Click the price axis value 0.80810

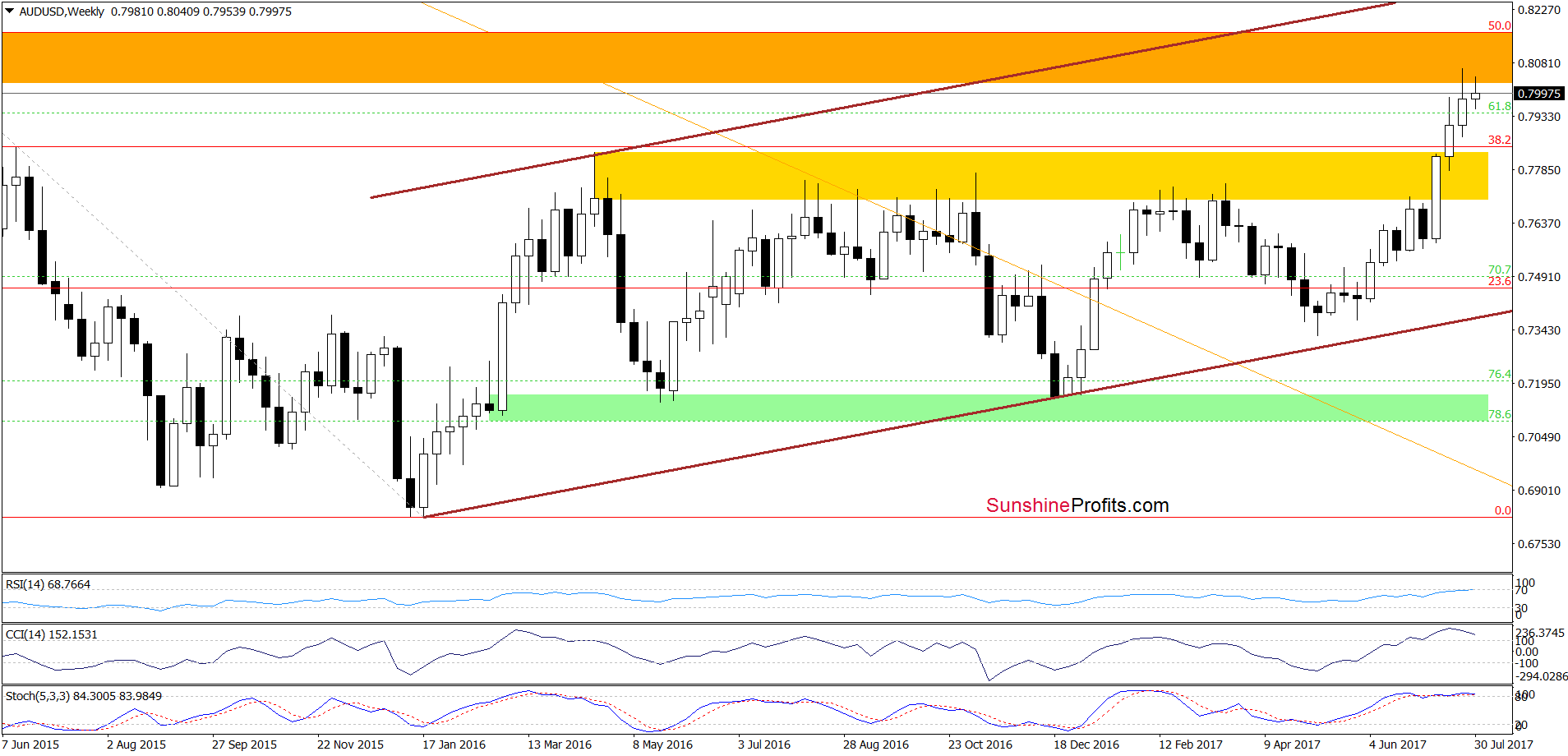click(1538, 63)
